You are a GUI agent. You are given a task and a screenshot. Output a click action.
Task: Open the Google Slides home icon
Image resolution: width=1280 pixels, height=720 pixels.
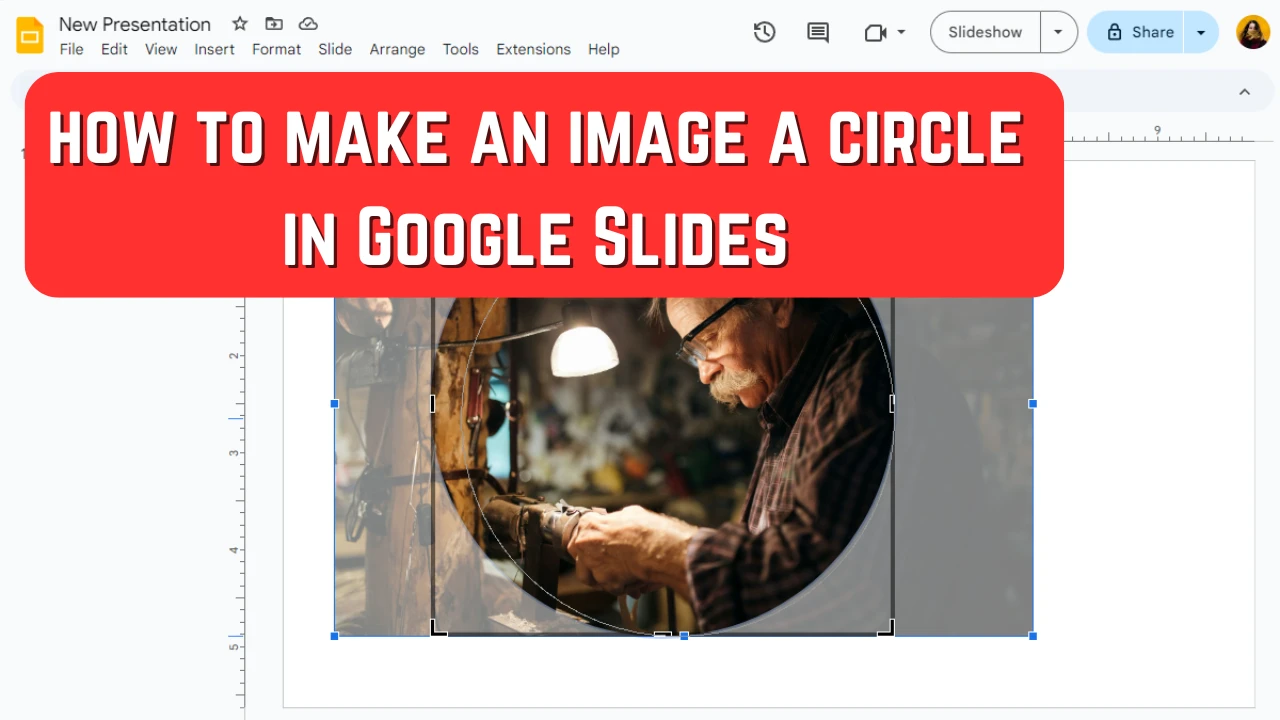29,35
